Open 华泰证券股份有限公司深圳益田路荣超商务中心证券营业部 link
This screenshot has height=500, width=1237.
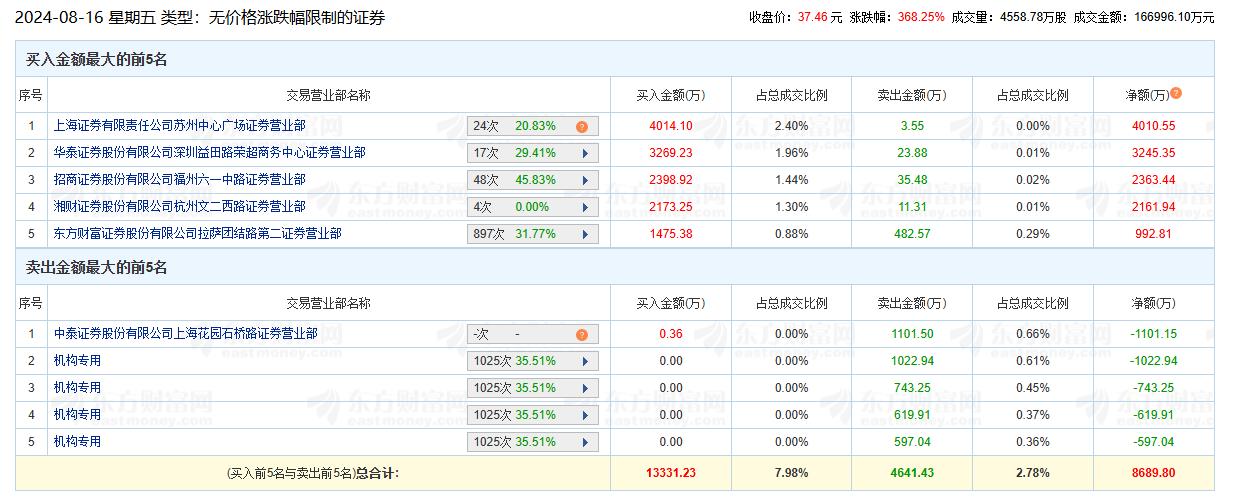[x=209, y=153]
